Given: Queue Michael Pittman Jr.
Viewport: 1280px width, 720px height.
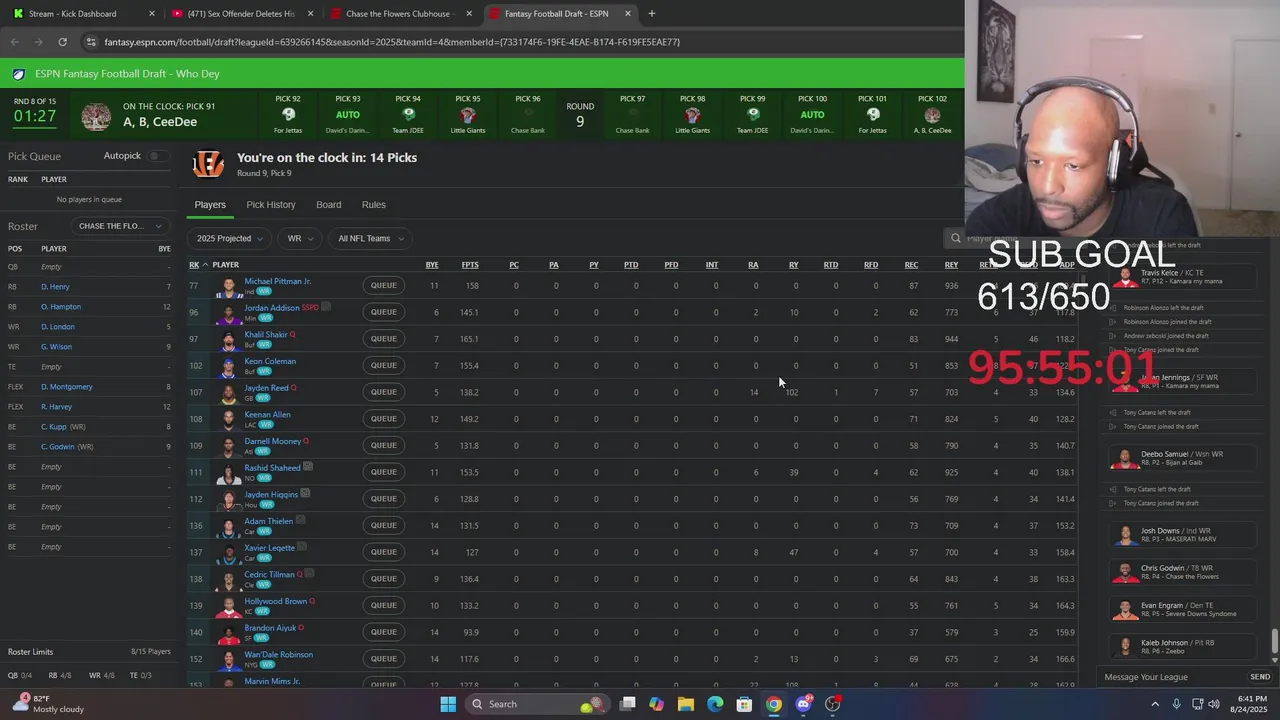Looking at the screenshot, I should 384,286.
